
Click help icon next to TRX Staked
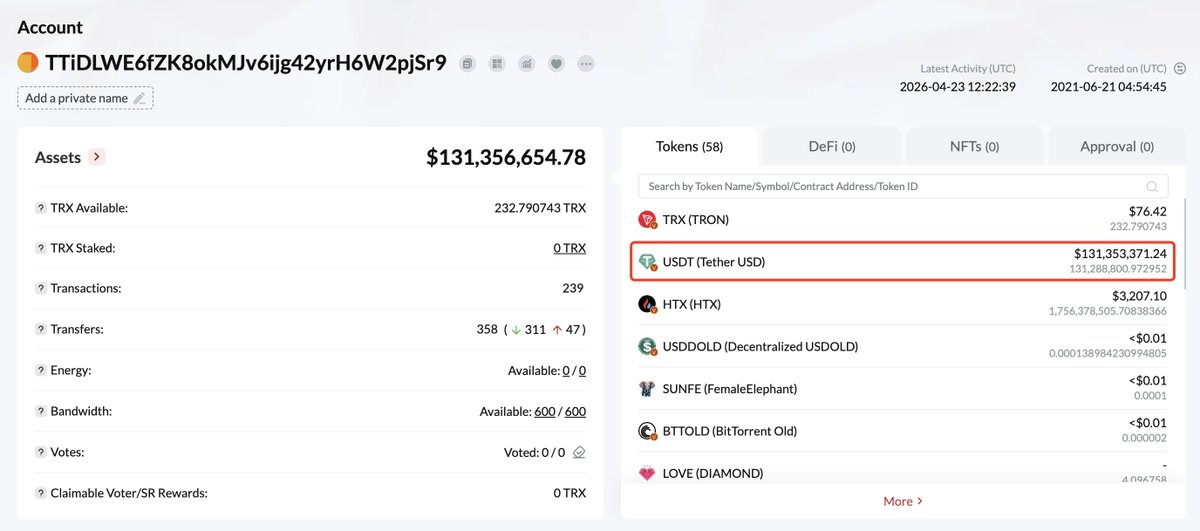click(41, 248)
